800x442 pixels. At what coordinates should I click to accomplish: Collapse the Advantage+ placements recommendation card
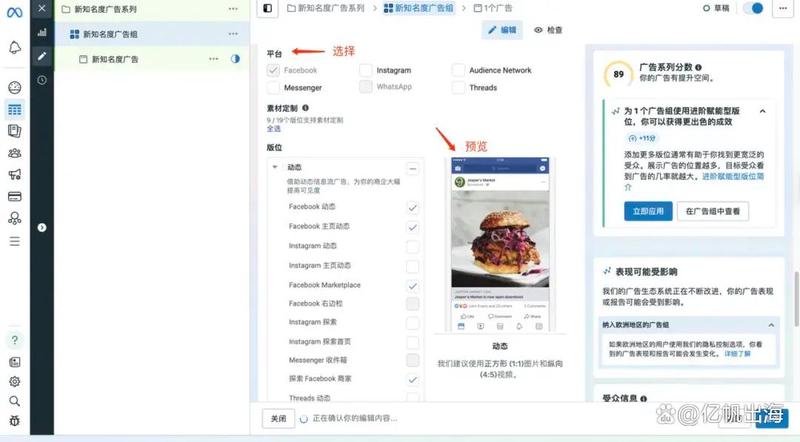tap(762, 111)
